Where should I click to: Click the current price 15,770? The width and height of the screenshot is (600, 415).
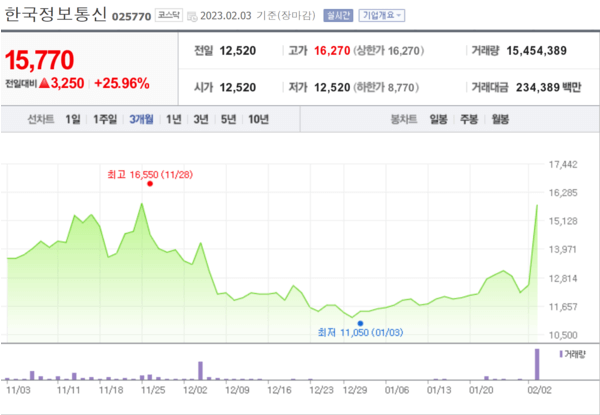tap(39, 60)
